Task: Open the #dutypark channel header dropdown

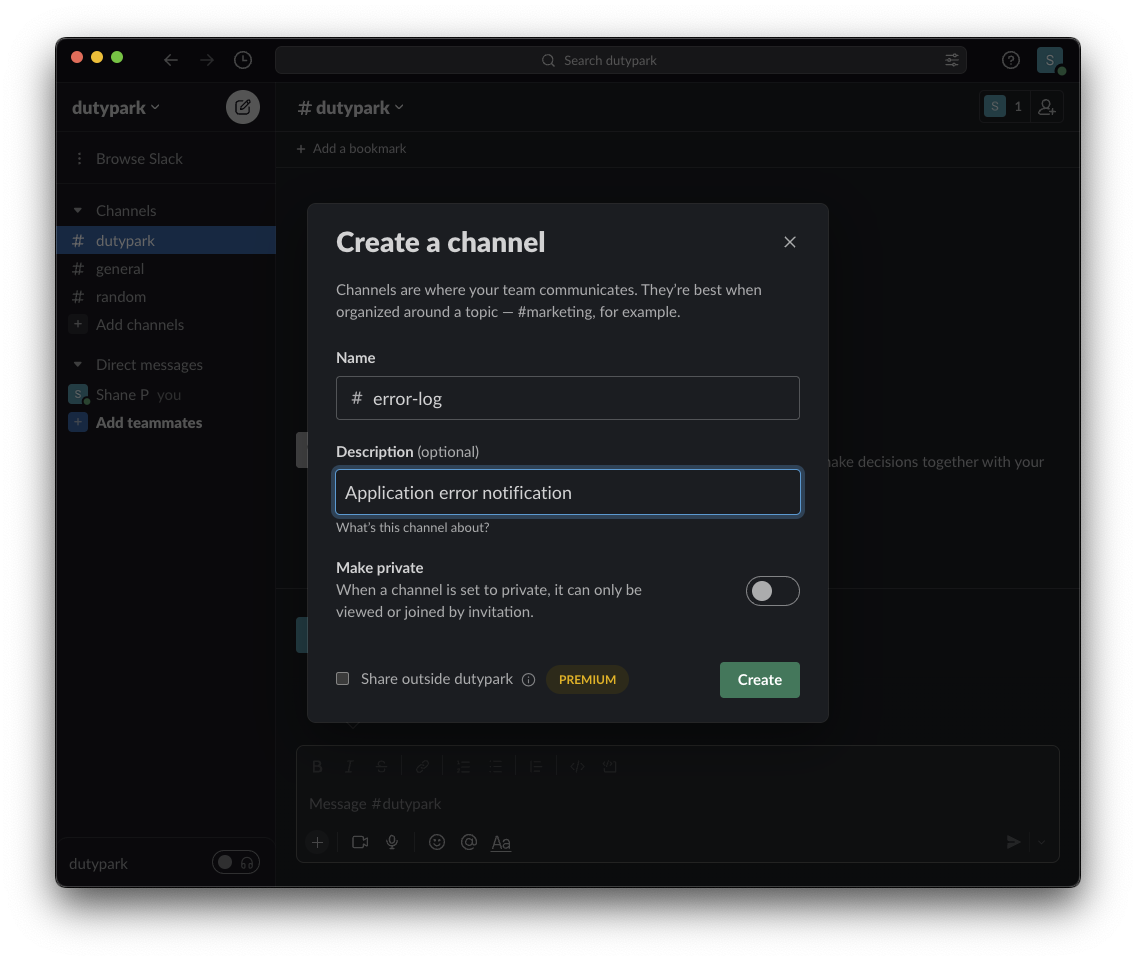Action: pos(351,108)
